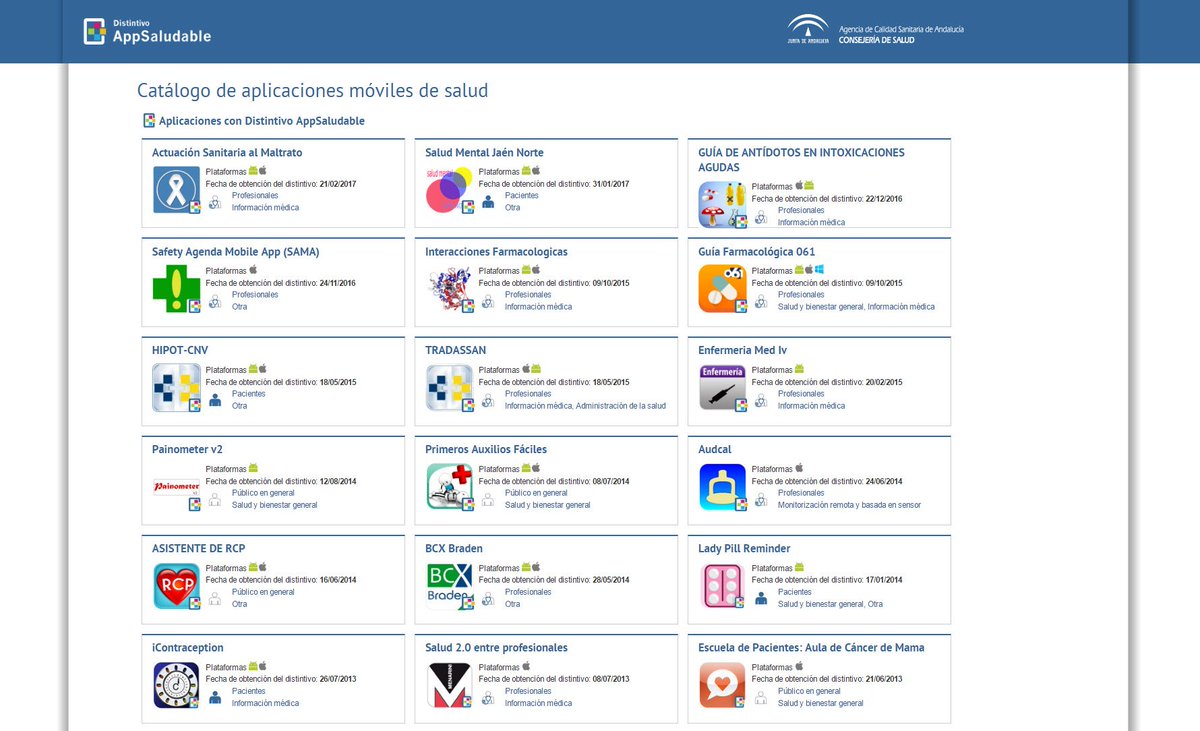Viewport: 1200px width, 731px height.
Task: Click Información médica in Actuación Sanitaria card
Action: coord(265,208)
